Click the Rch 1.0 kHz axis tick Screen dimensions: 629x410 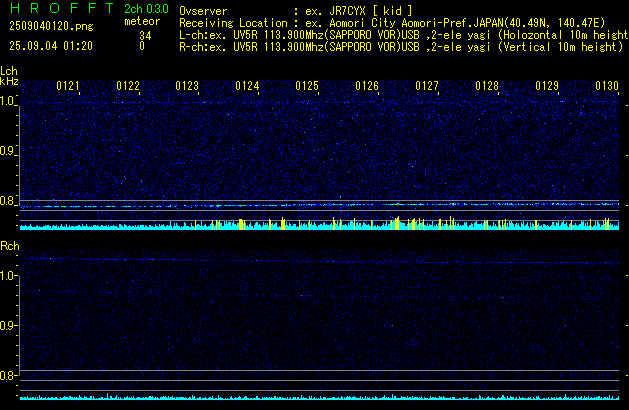click(7, 276)
